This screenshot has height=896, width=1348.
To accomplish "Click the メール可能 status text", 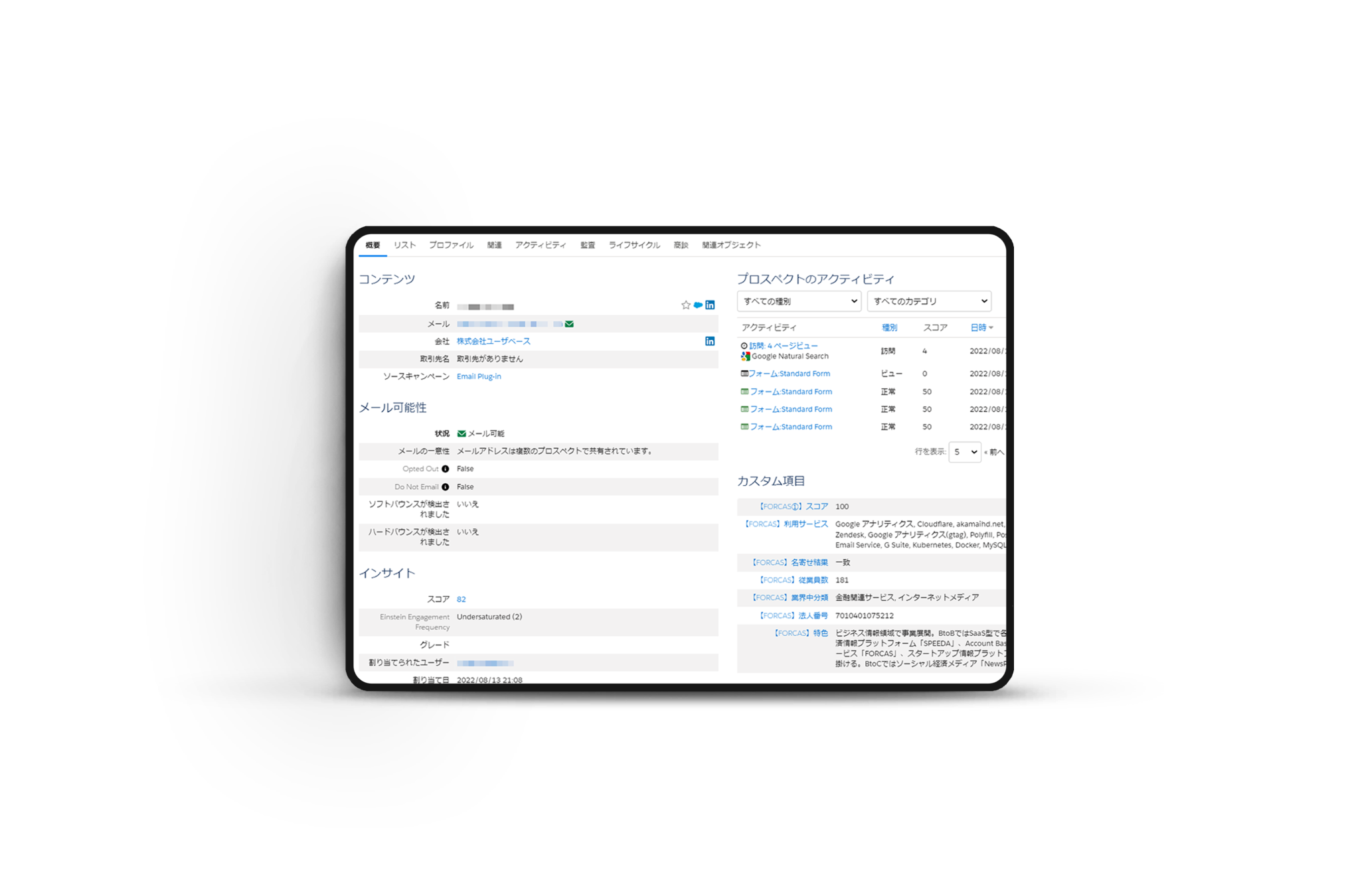I will coord(486,433).
